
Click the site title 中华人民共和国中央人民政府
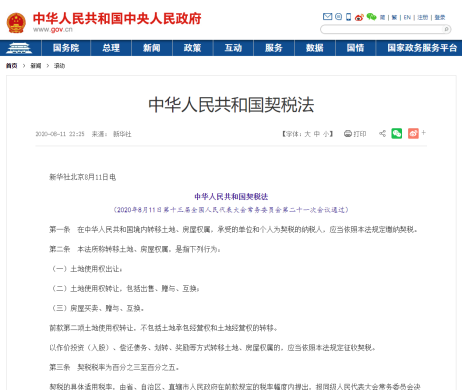click(117, 19)
